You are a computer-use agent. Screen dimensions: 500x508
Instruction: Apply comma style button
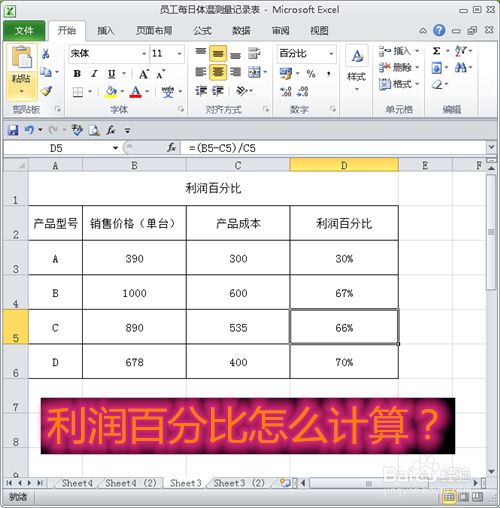329,74
